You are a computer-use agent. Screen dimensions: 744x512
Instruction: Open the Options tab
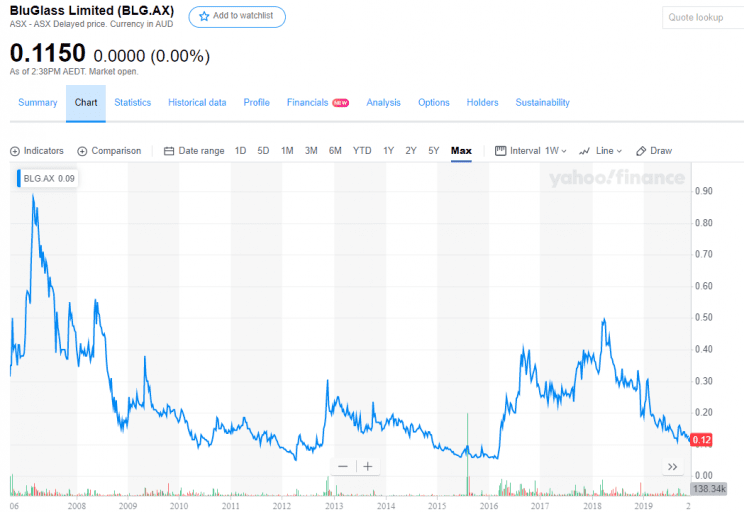(434, 102)
